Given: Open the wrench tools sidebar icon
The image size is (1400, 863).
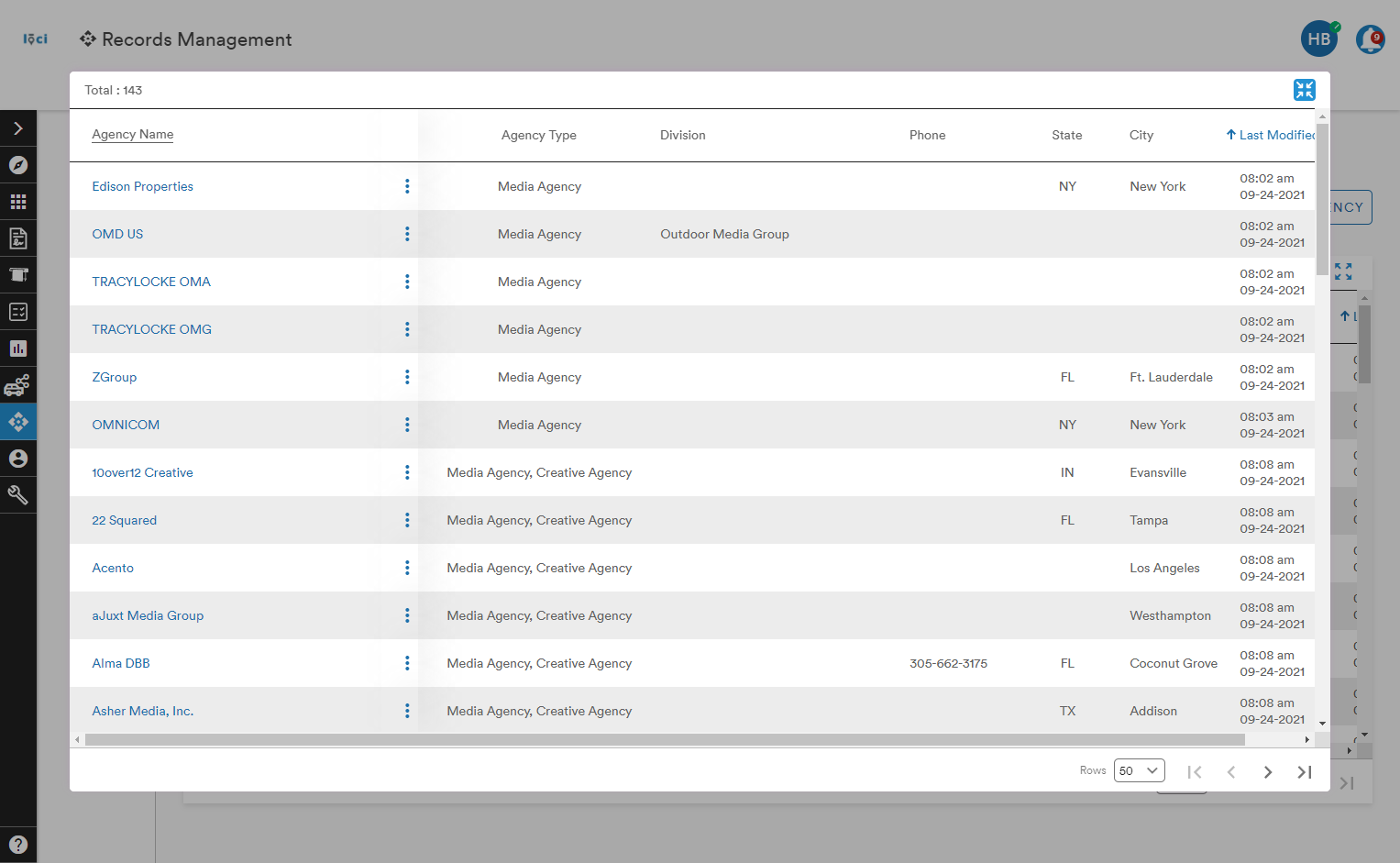Looking at the screenshot, I should (18, 495).
